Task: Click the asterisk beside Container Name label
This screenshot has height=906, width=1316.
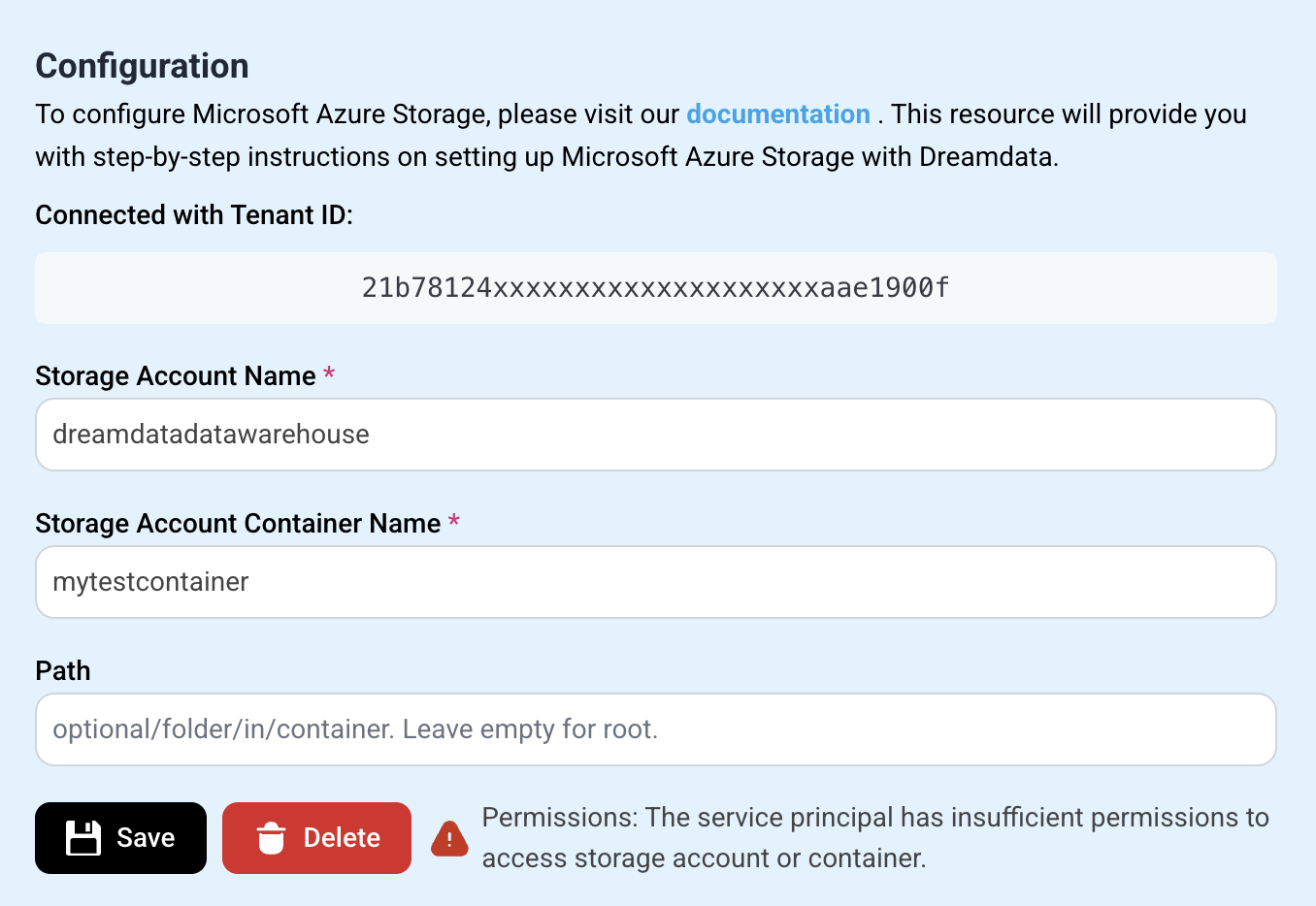Action: (453, 521)
